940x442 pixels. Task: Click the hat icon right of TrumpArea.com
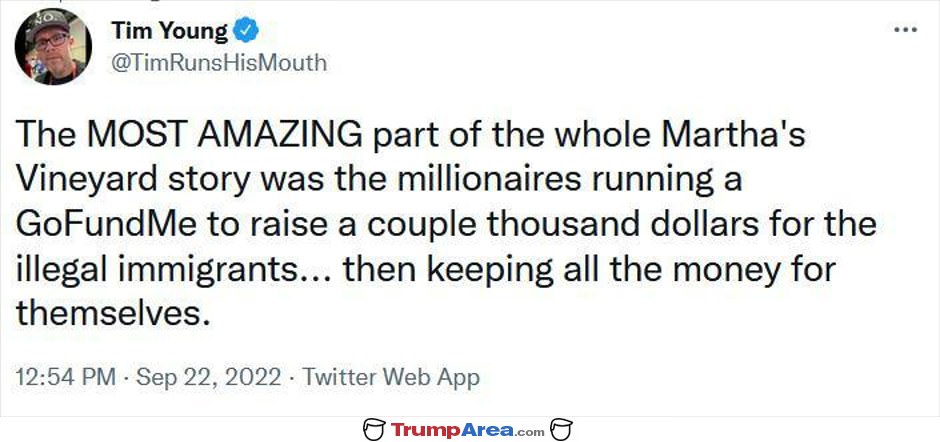click(562, 429)
